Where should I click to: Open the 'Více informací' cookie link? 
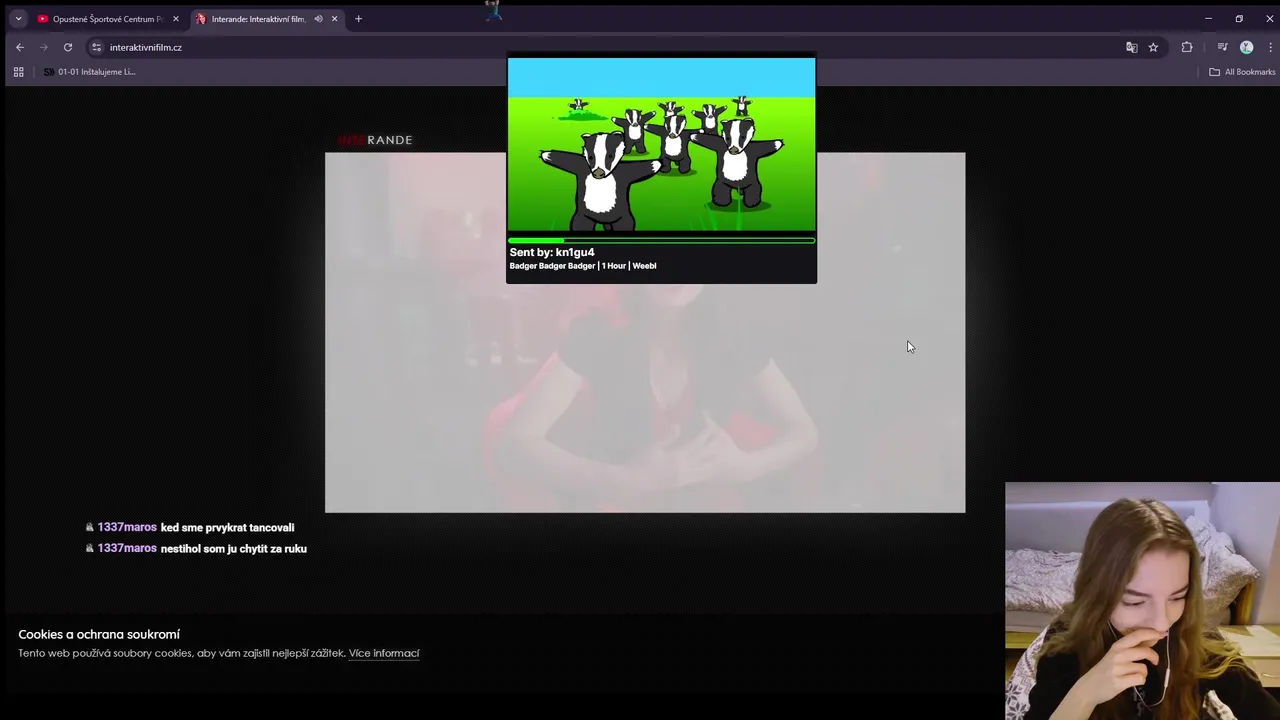click(384, 653)
